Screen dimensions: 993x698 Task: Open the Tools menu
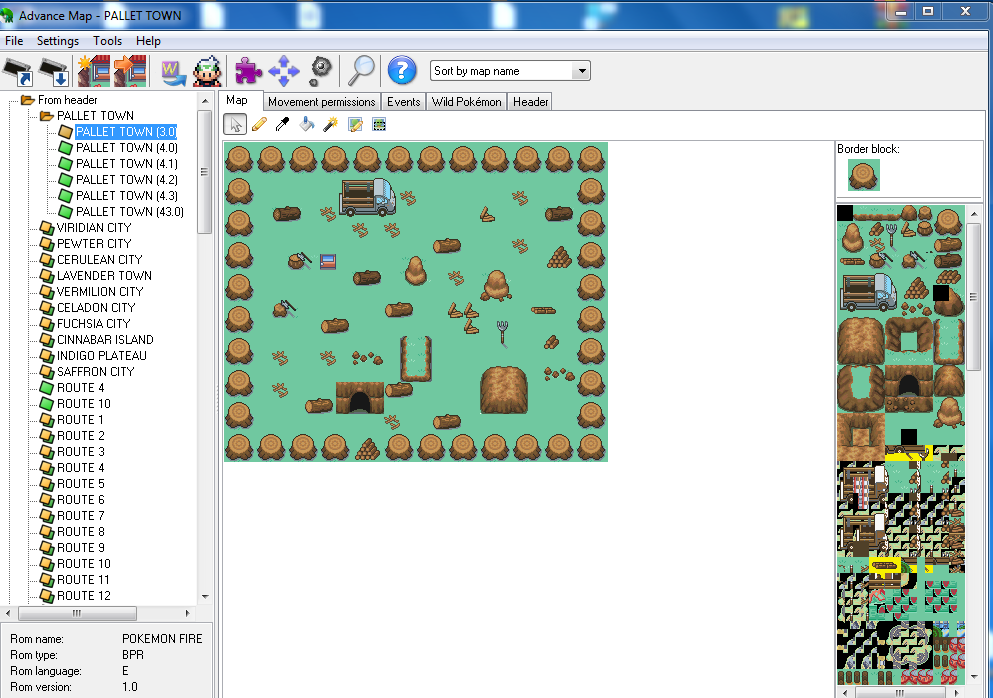(107, 41)
